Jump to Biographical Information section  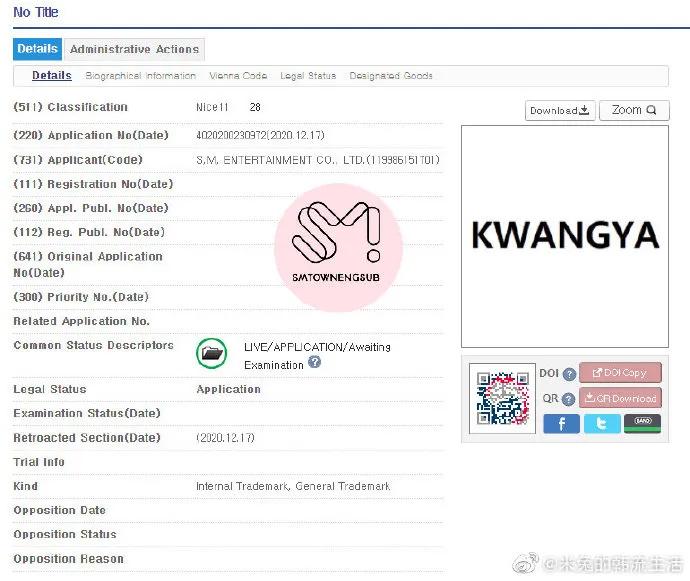(140, 76)
